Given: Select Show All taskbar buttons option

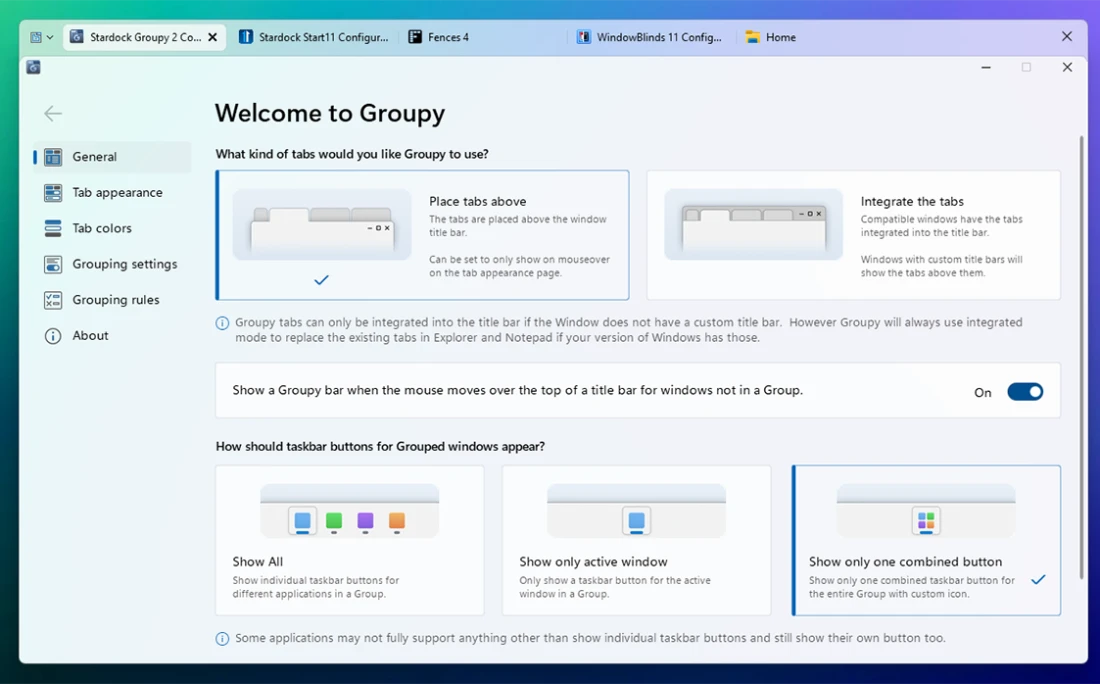Looking at the screenshot, I should click(349, 540).
